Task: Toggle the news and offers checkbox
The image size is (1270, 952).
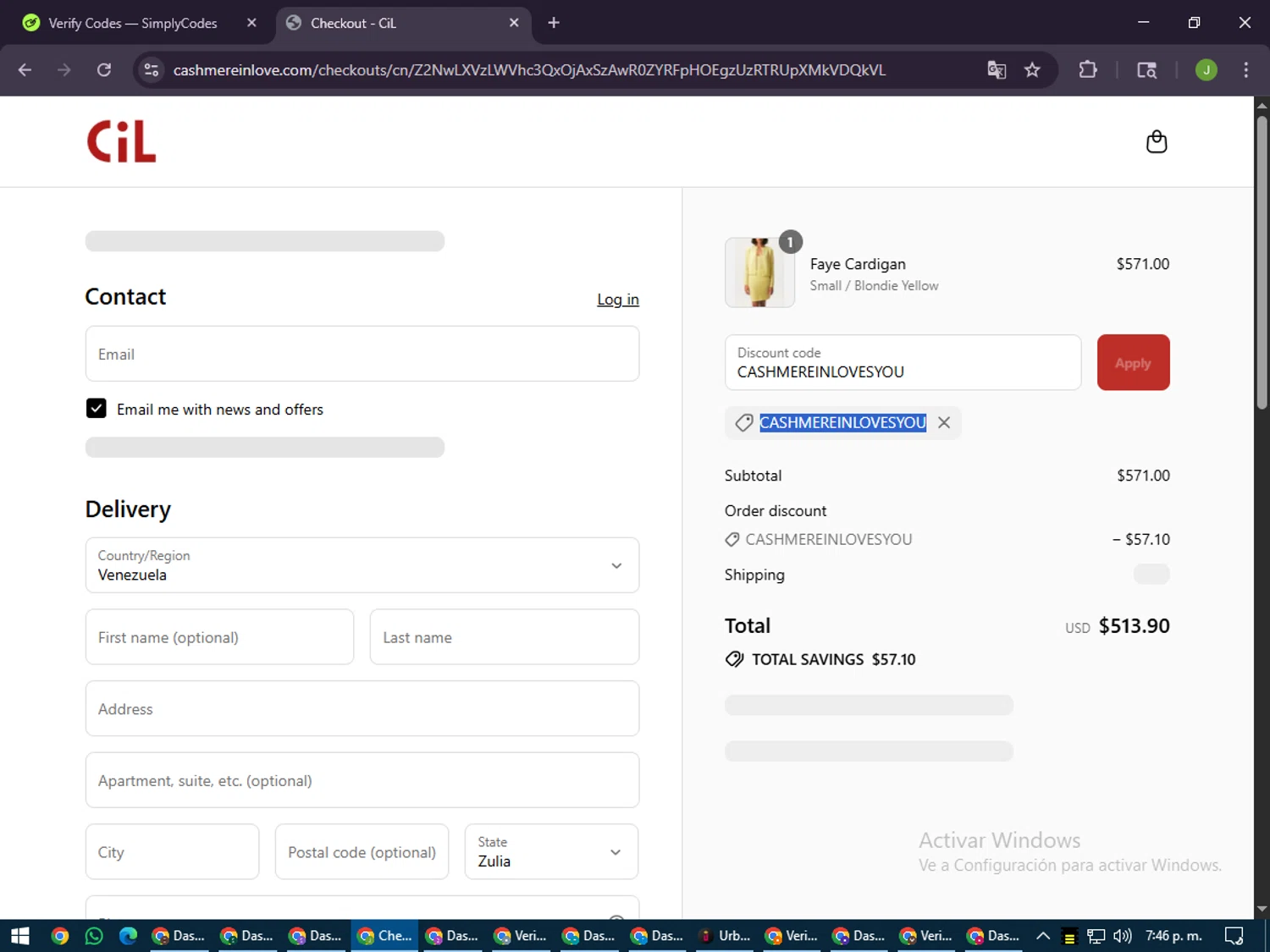Action: [97, 409]
